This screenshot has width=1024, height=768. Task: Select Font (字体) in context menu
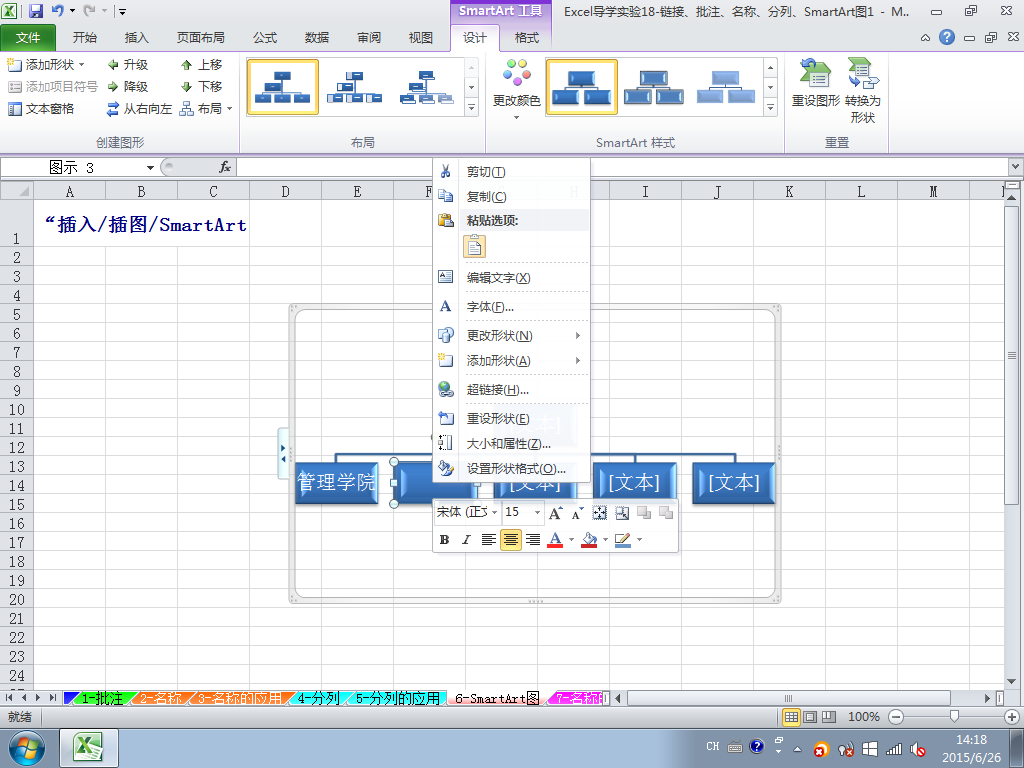click(511, 306)
